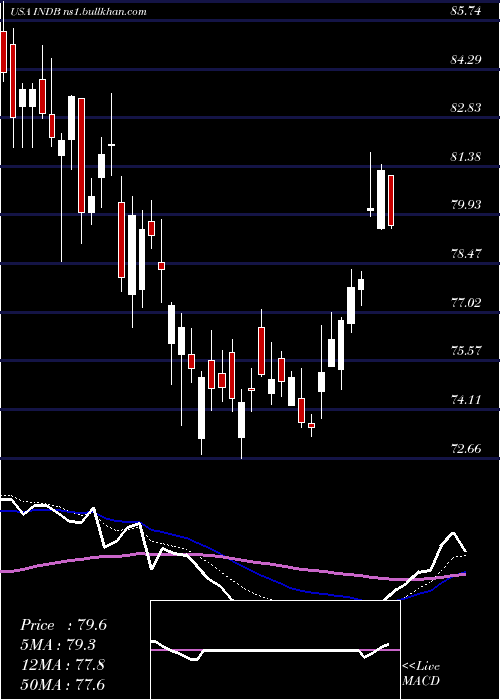Screen dimensions: 500x700
Task: Click the 82.83 price axis label
Action: pos(466,108)
